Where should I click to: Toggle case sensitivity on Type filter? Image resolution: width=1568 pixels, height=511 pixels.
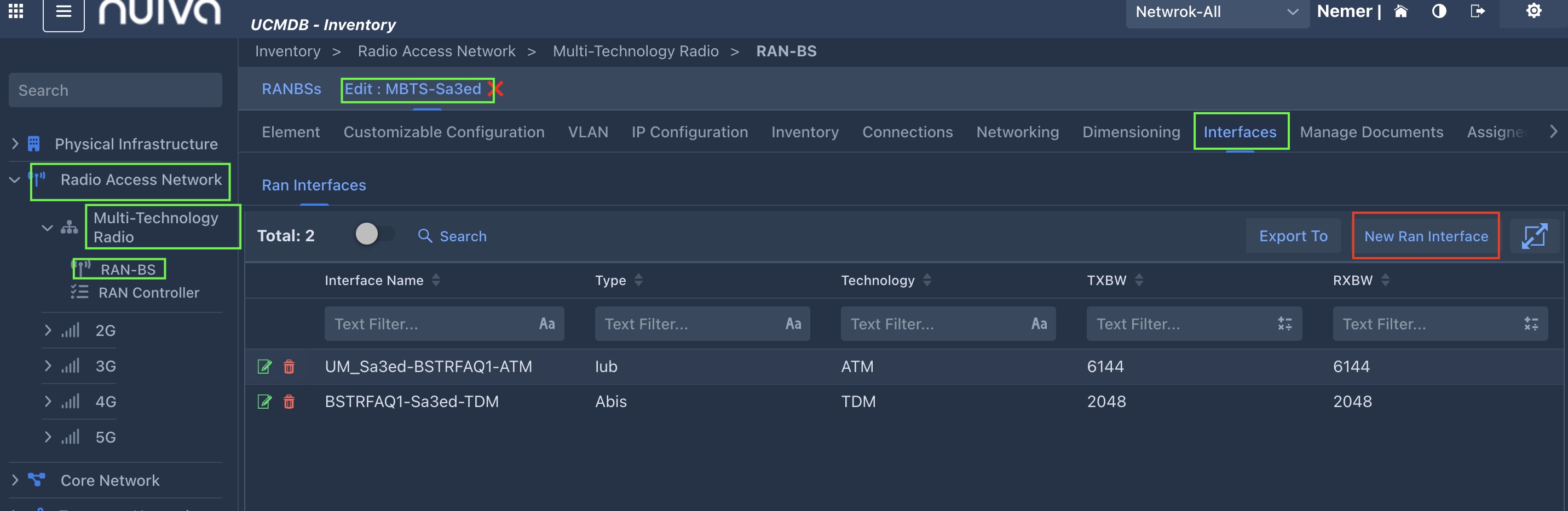pyautogui.click(x=793, y=324)
